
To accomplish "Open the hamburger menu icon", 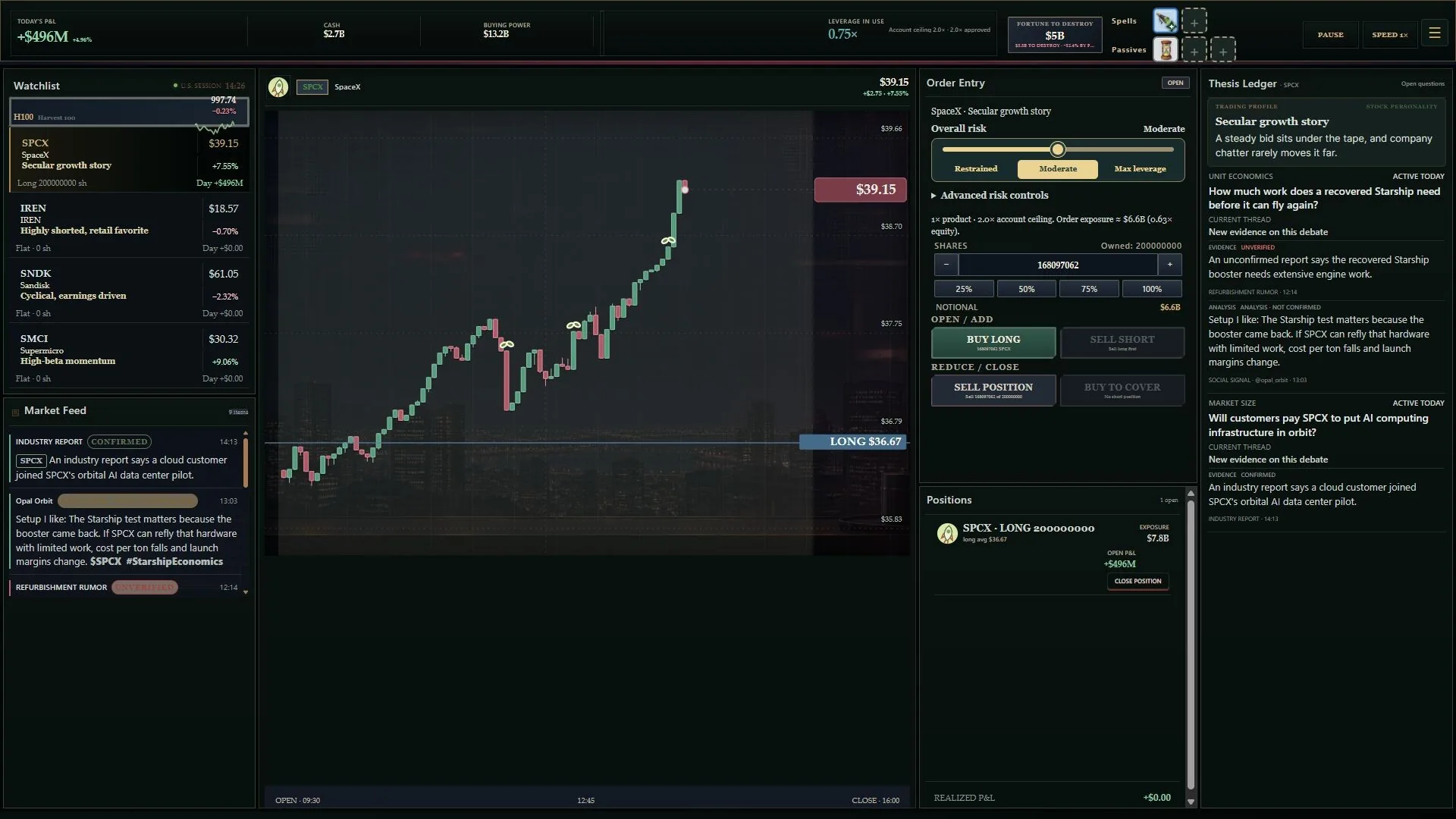I will pyautogui.click(x=1434, y=33).
